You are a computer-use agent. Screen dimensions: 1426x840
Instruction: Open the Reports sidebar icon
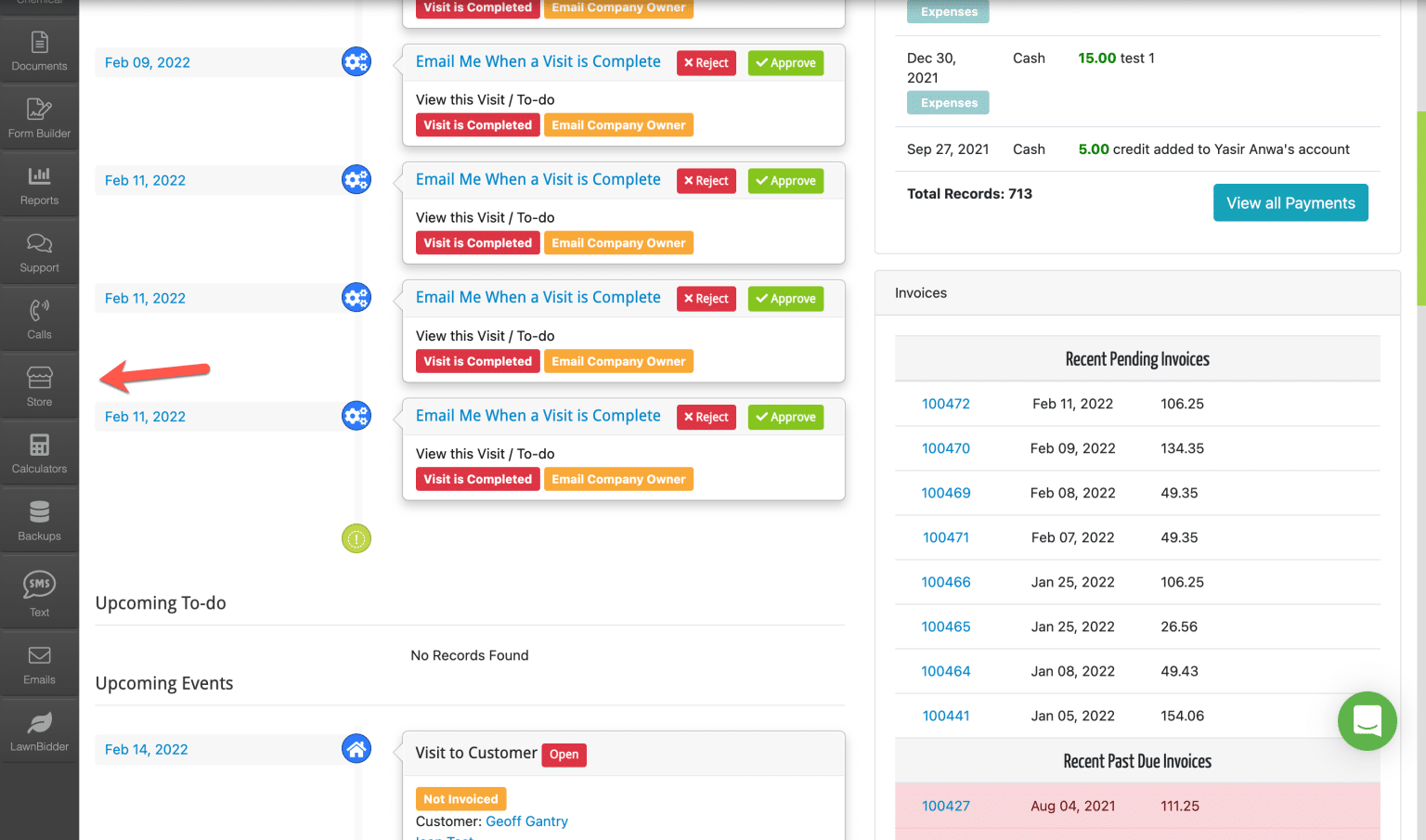point(39,186)
